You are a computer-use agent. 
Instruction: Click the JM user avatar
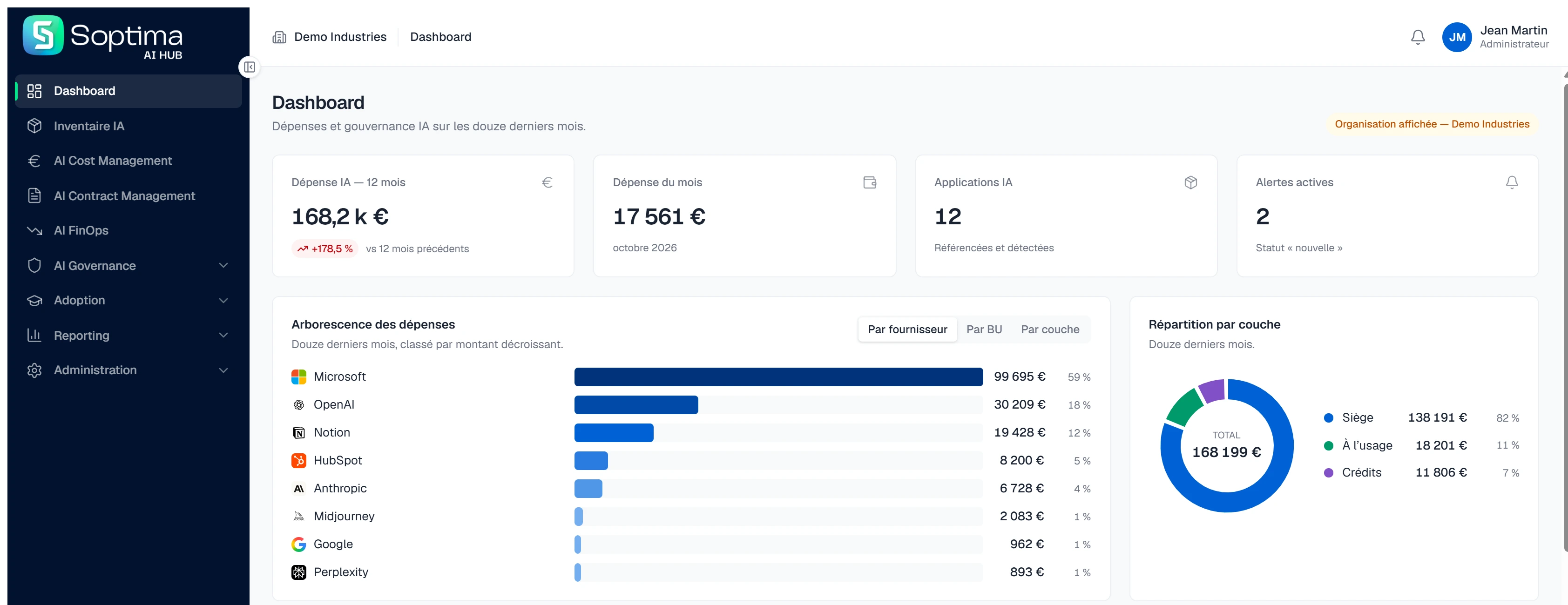(1457, 37)
